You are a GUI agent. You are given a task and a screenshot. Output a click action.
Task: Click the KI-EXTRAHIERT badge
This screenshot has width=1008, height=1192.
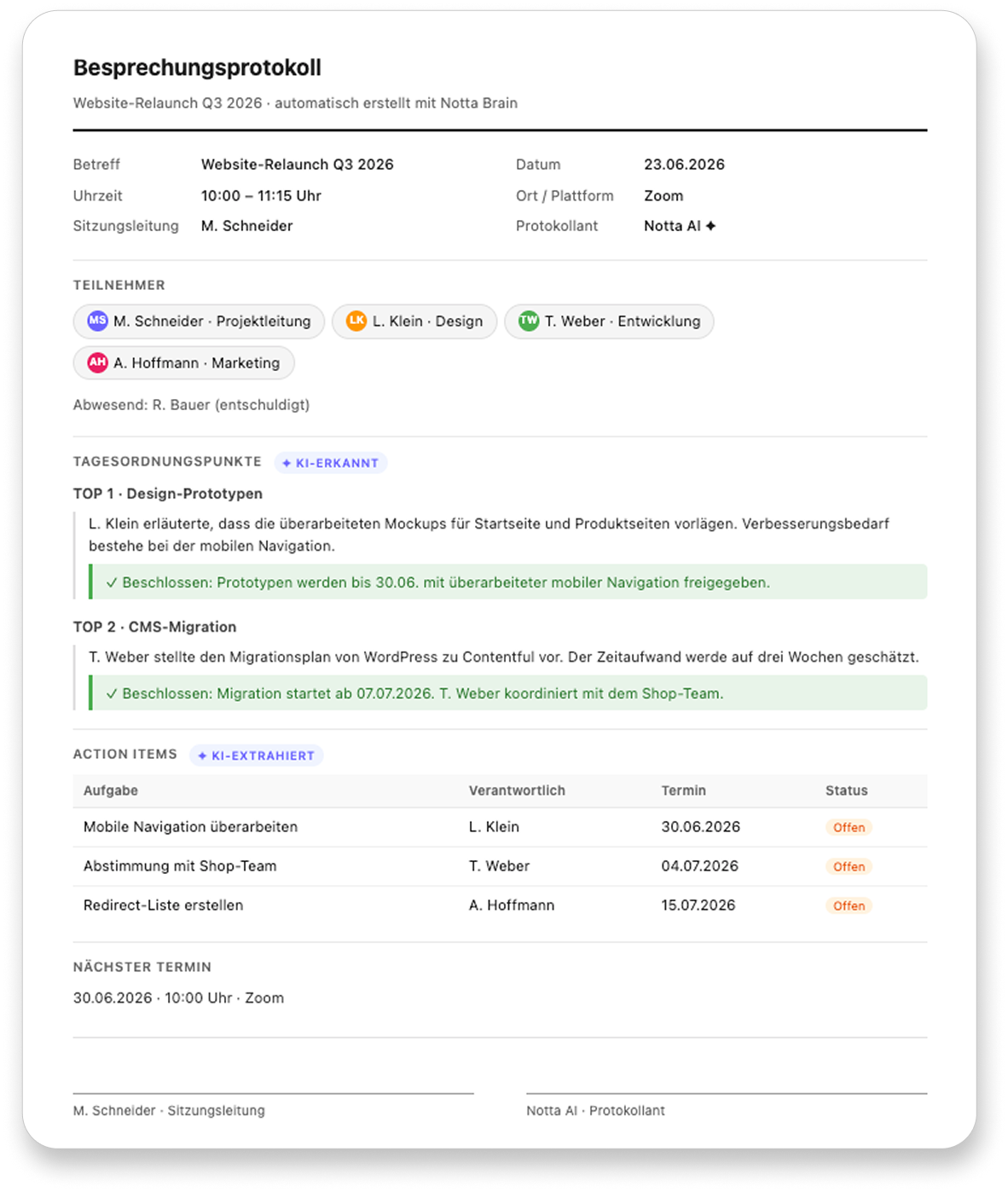click(256, 755)
